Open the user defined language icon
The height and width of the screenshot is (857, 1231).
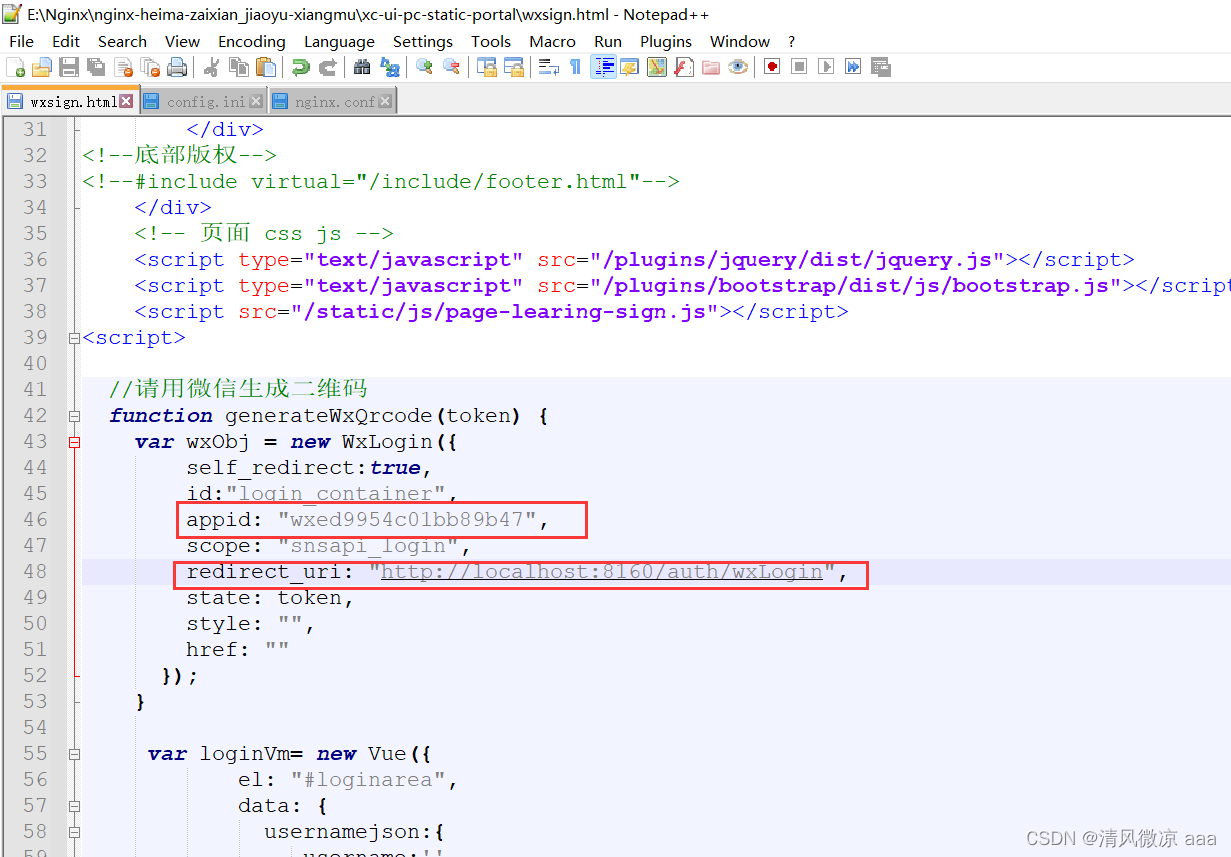coord(629,67)
